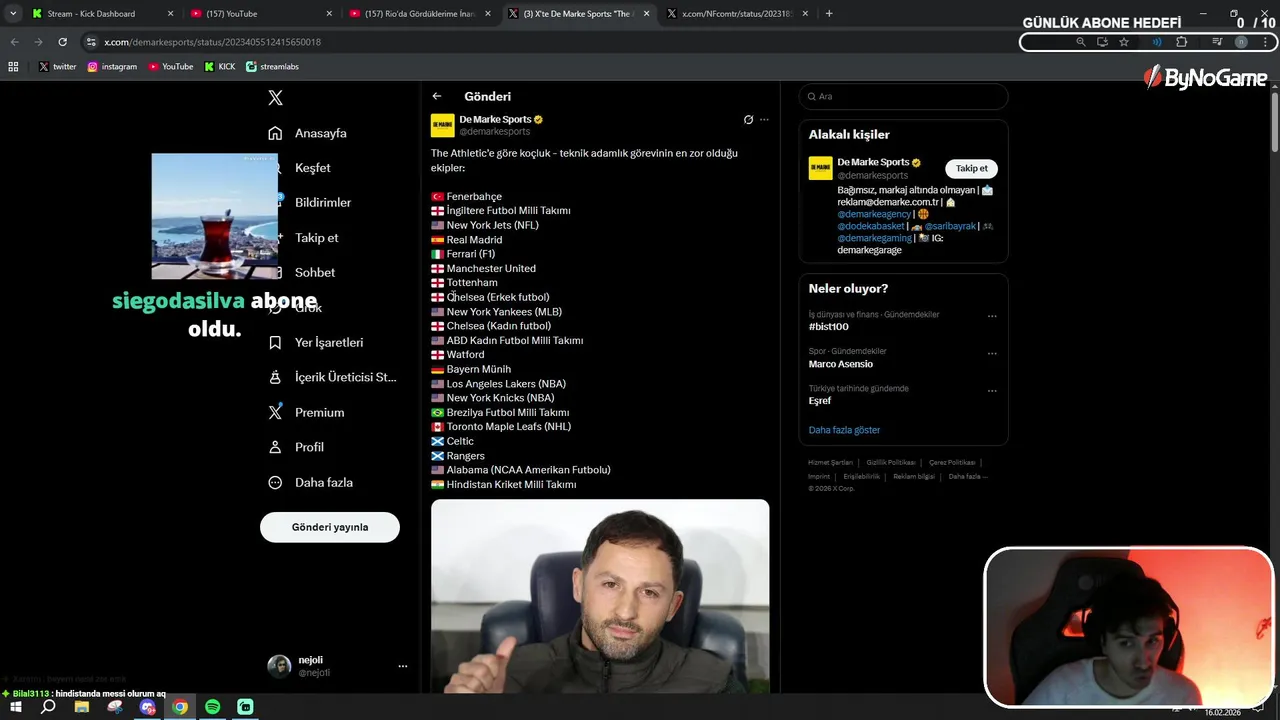Open @demarkegaming mention link
The width and height of the screenshot is (1280, 720).
(x=874, y=238)
